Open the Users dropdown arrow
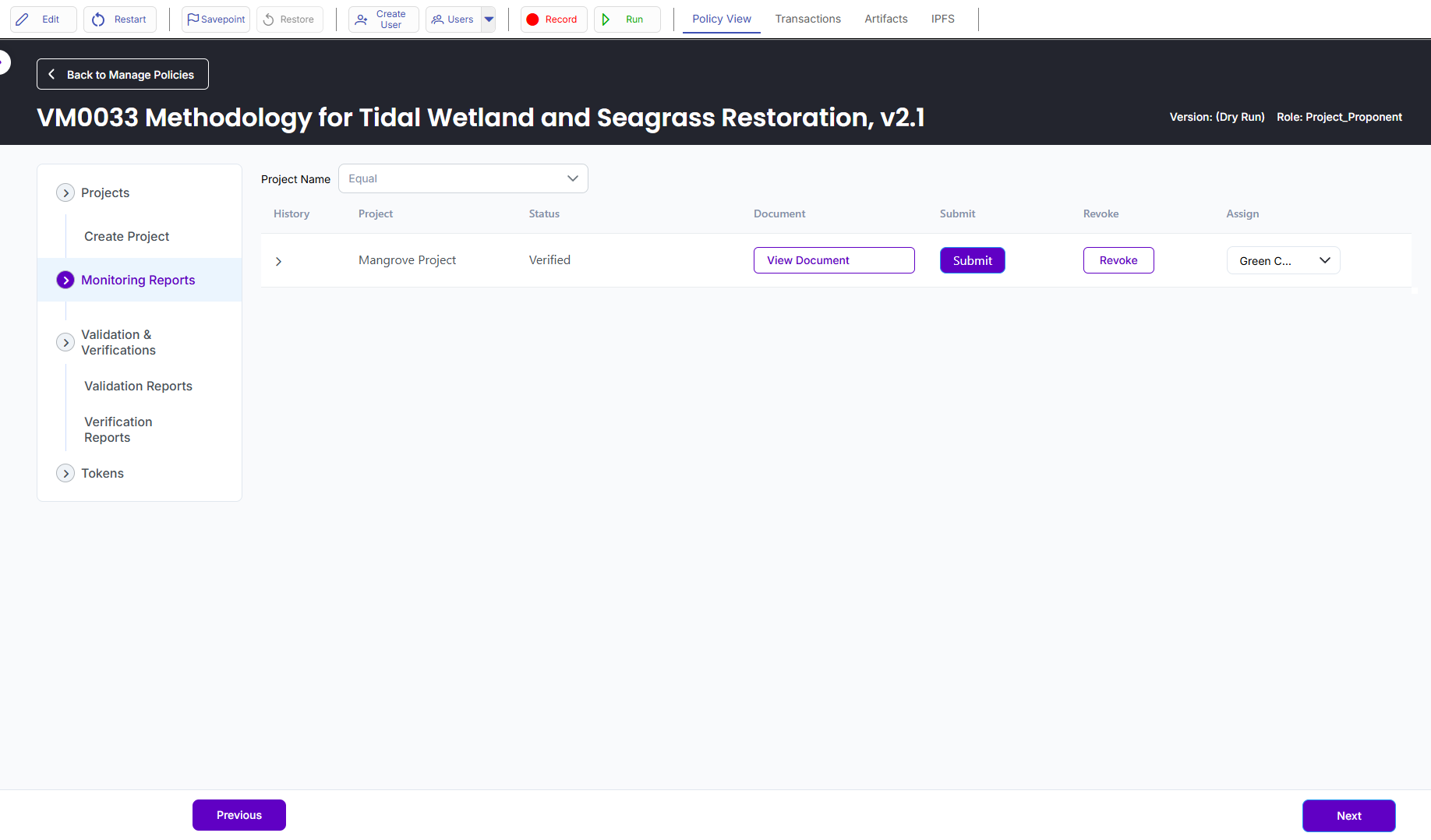 489,19
